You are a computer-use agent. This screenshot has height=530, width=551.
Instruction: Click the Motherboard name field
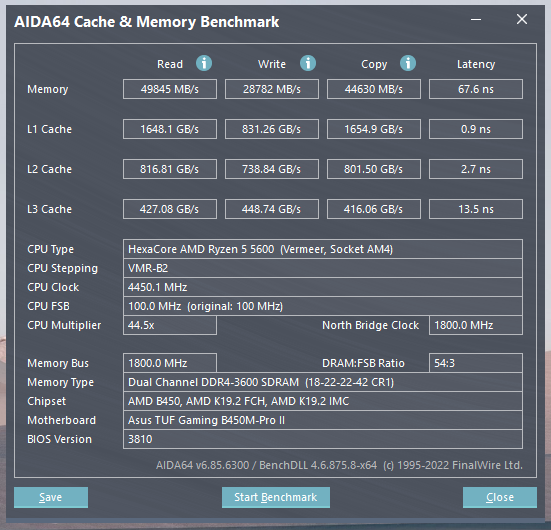(323, 420)
